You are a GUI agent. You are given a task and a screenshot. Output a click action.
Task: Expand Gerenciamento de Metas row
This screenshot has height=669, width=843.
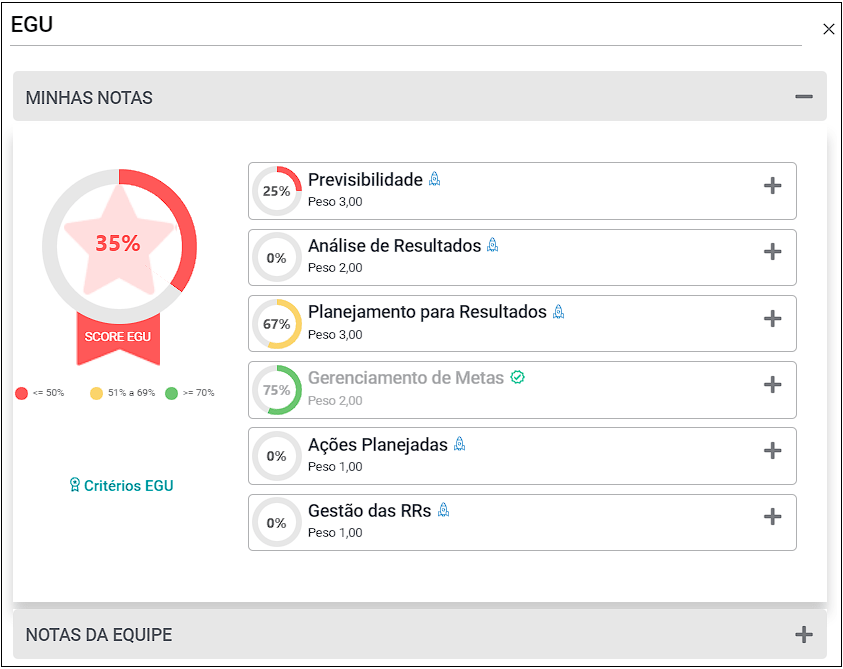coord(773,385)
